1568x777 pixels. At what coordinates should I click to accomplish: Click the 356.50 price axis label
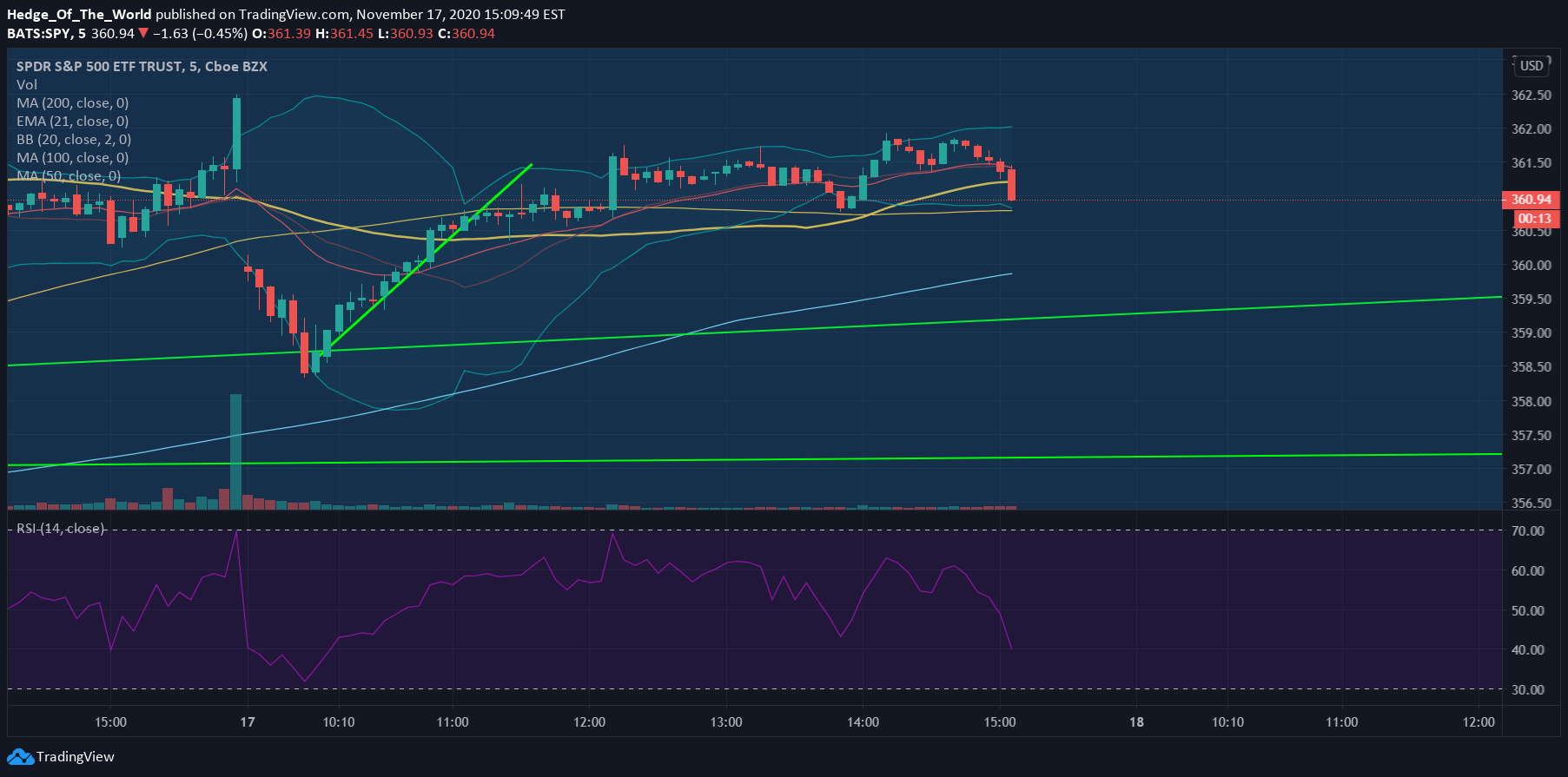pyautogui.click(x=1532, y=504)
